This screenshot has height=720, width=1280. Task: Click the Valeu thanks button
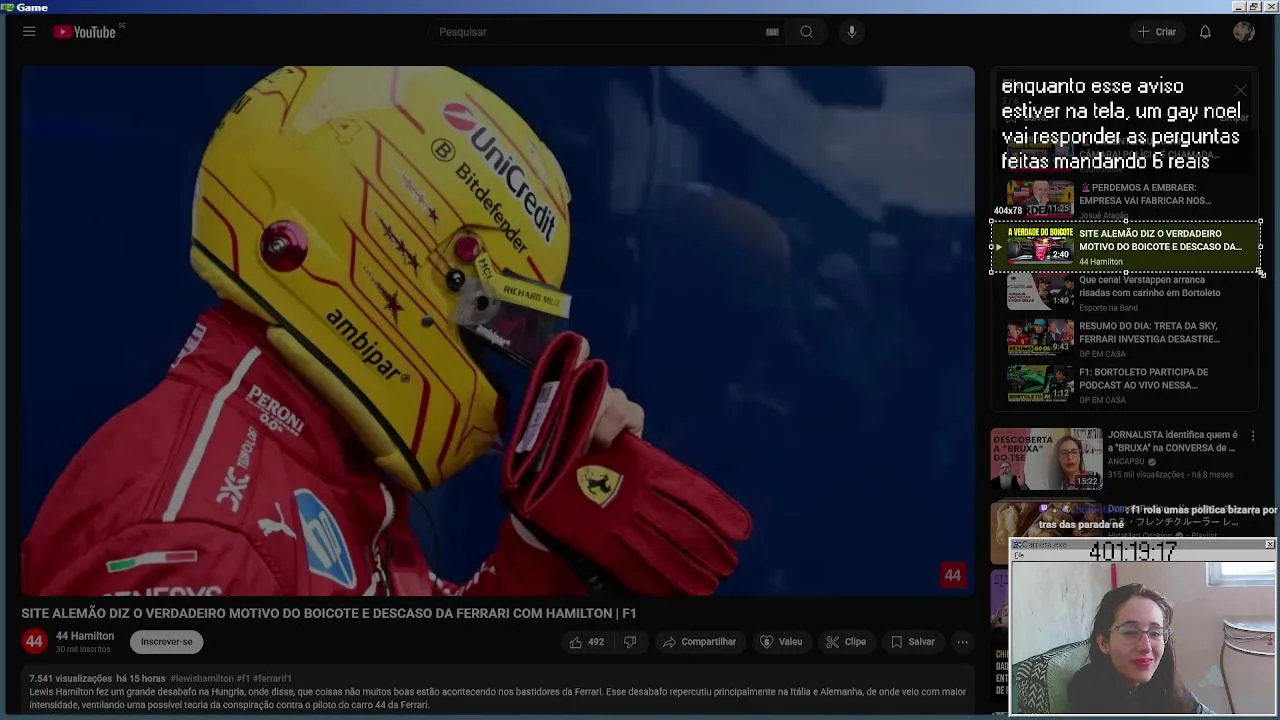(x=781, y=642)
